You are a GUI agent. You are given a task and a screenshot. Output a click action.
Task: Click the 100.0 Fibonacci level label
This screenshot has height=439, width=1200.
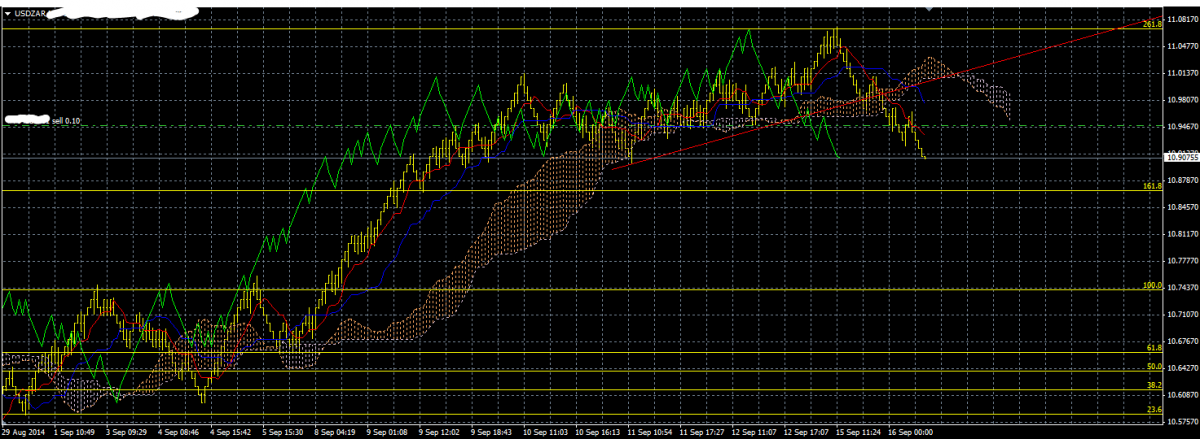point(1151,285)
